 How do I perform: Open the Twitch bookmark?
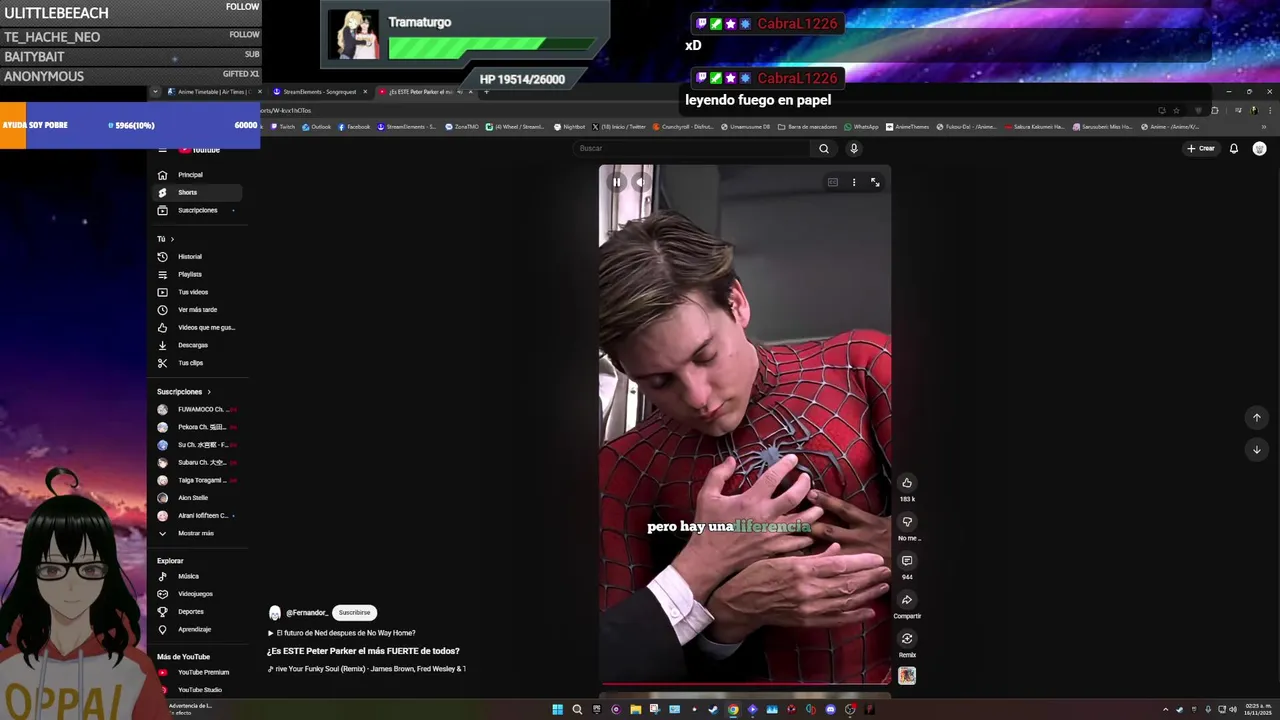tap(283, 127)
